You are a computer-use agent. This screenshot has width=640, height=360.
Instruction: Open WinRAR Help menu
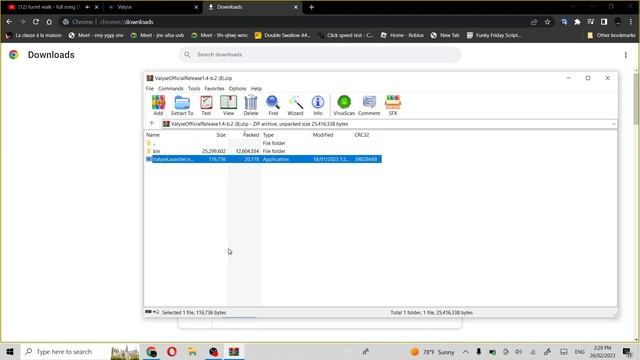[256, 89]
